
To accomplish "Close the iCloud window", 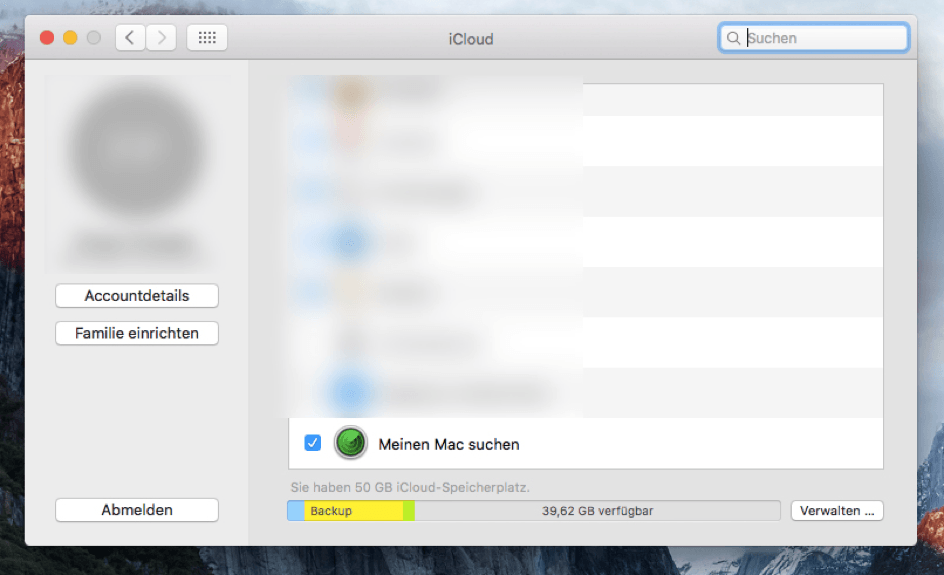I will [47, 38].
